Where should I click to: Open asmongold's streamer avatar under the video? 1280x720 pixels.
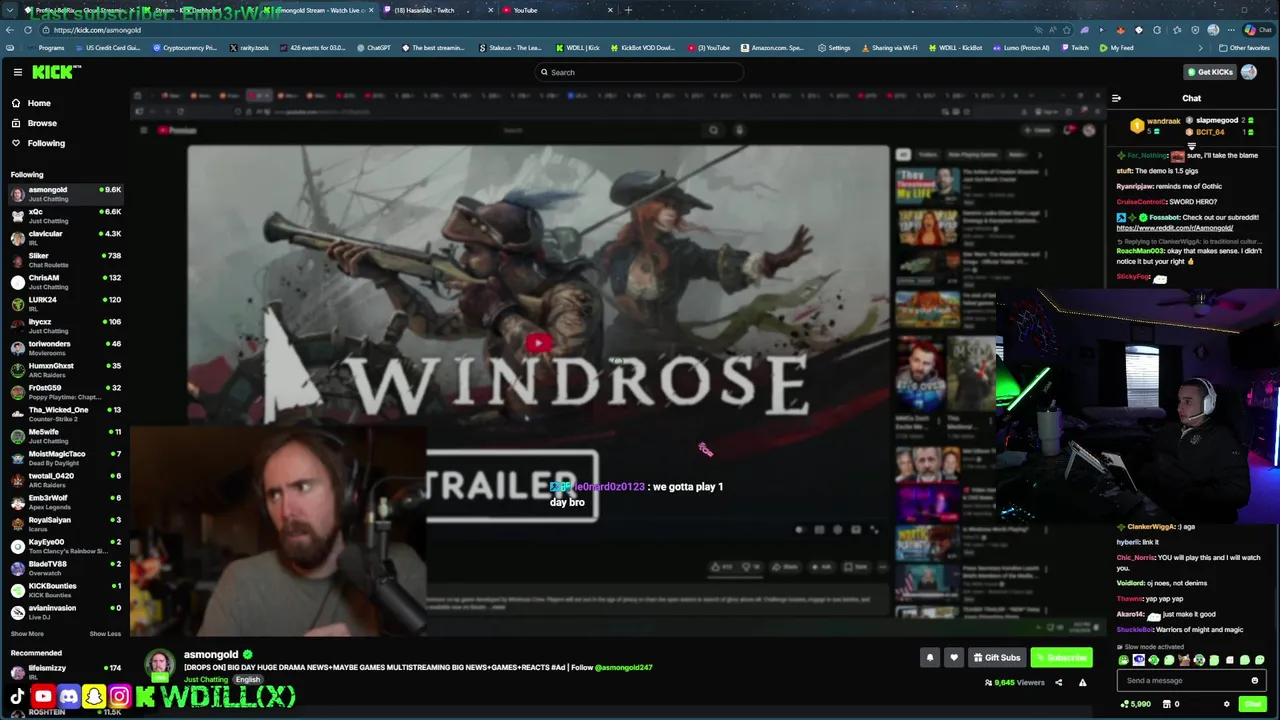[159, 665]
